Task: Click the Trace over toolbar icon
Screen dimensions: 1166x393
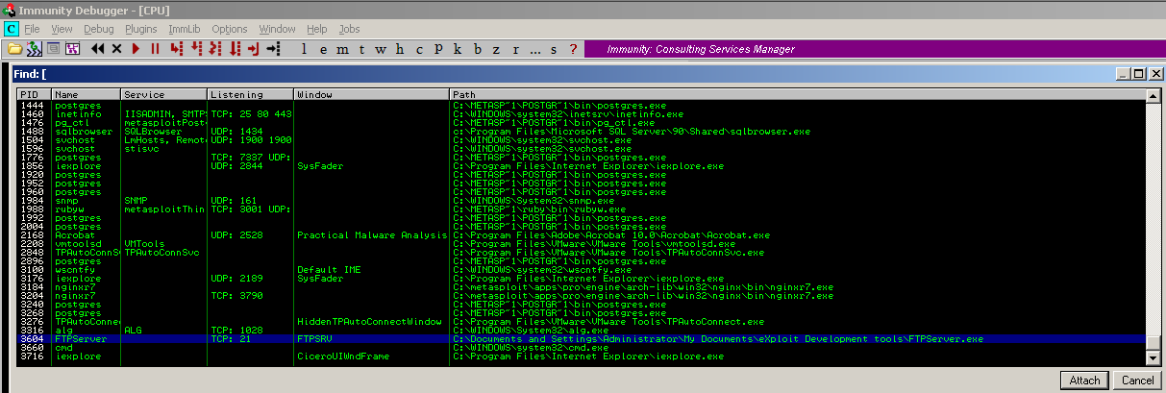Action: pyautogui.click(x=235, y=49)
